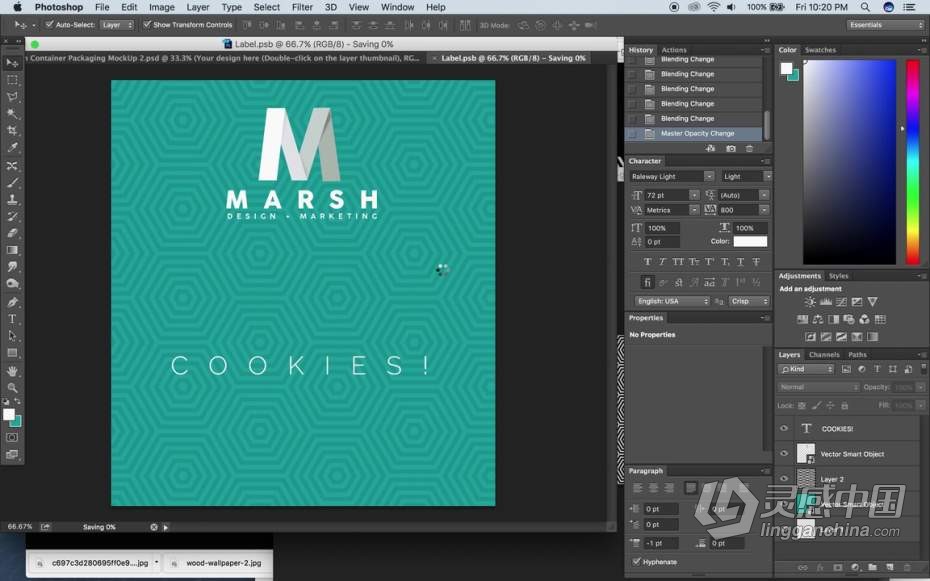Viewport: 930px width, 581px height.
Task: Switch to Actions tab
Action: pos(674,50)
